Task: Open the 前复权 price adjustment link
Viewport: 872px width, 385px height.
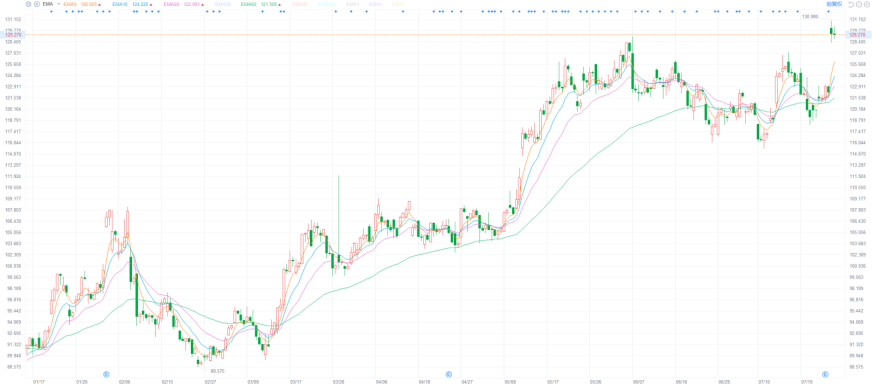Action: coord(834,4)
